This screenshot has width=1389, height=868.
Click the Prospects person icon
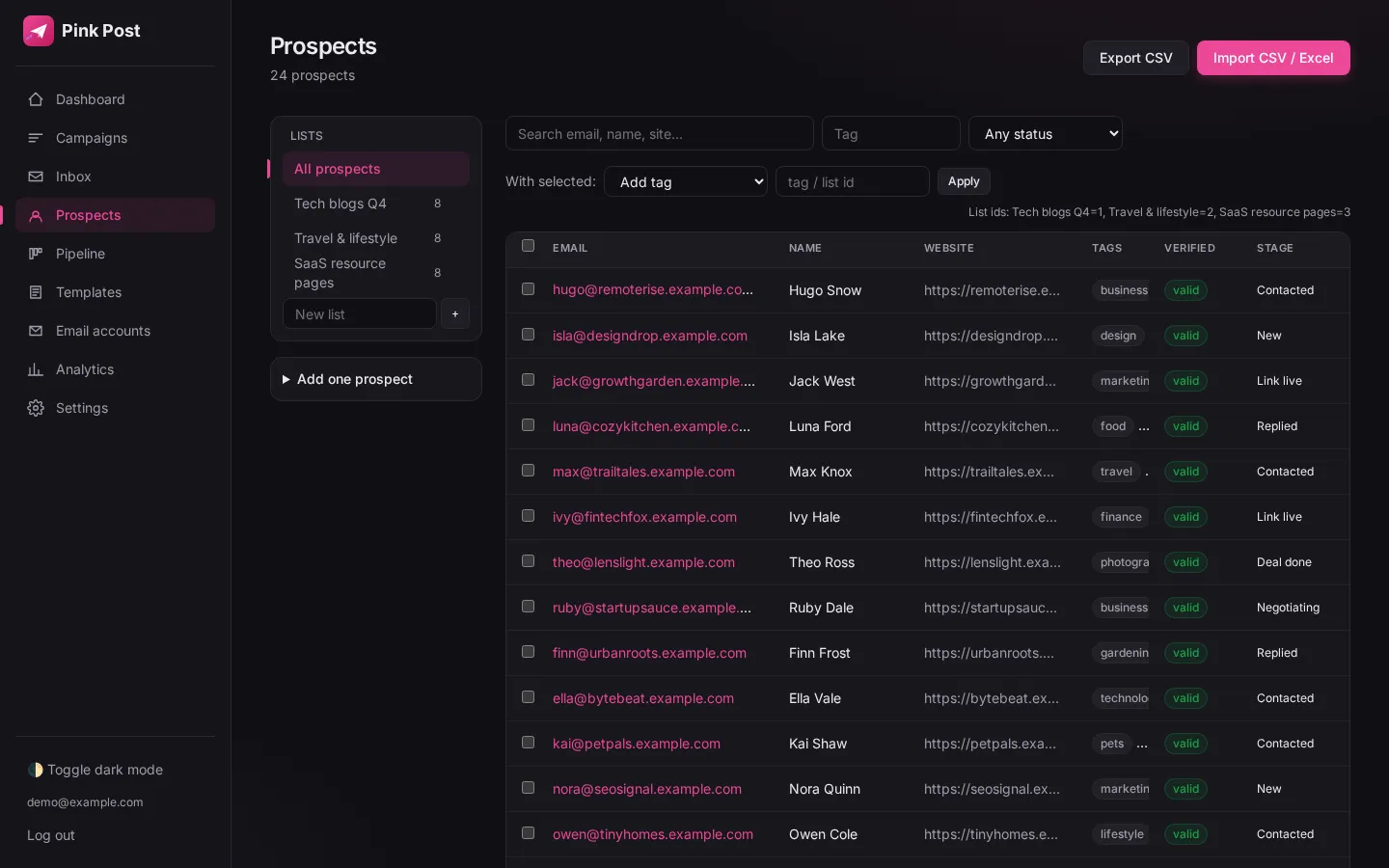point(36,215)
